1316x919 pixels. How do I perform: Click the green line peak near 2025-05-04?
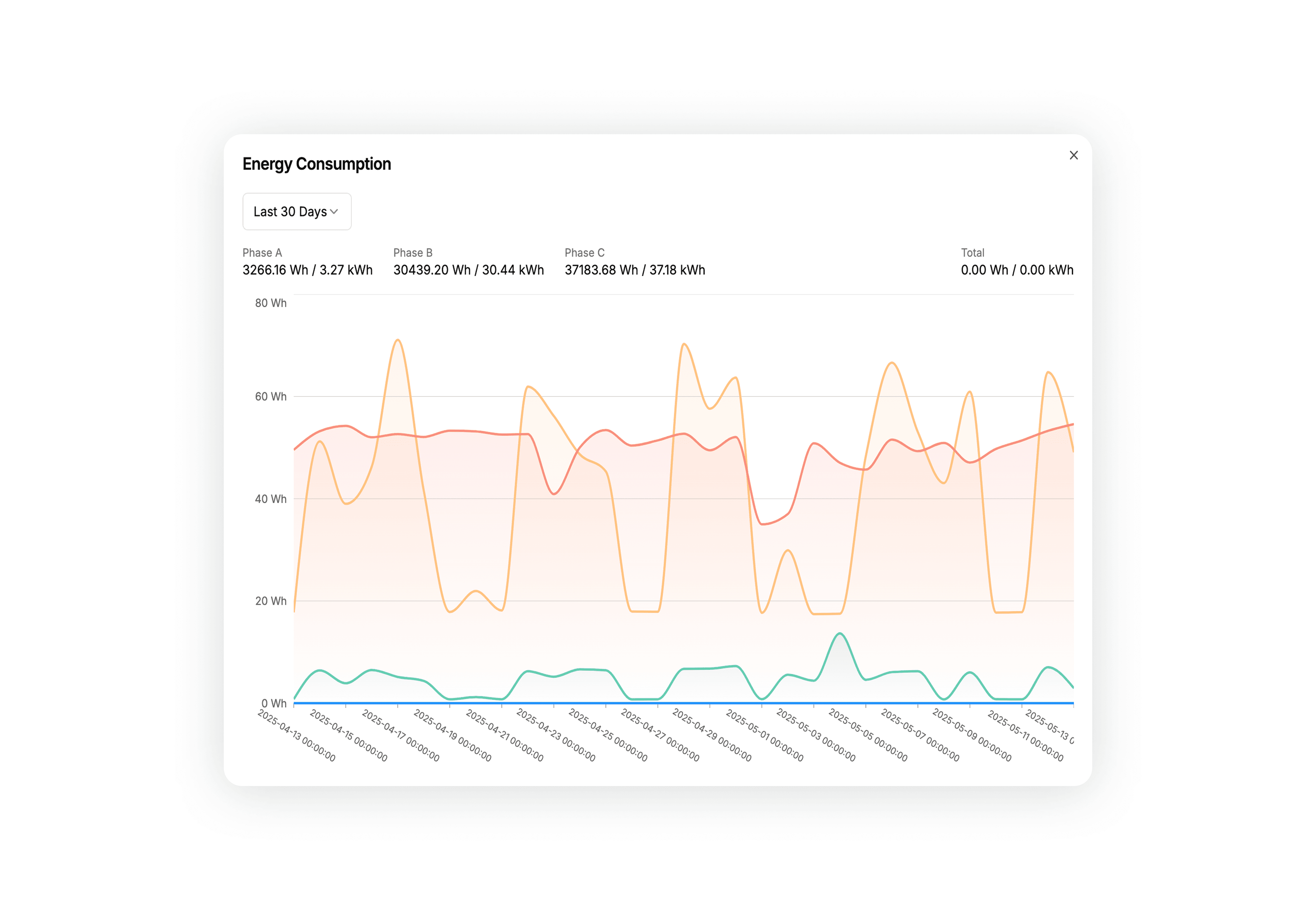click(840, 634)
